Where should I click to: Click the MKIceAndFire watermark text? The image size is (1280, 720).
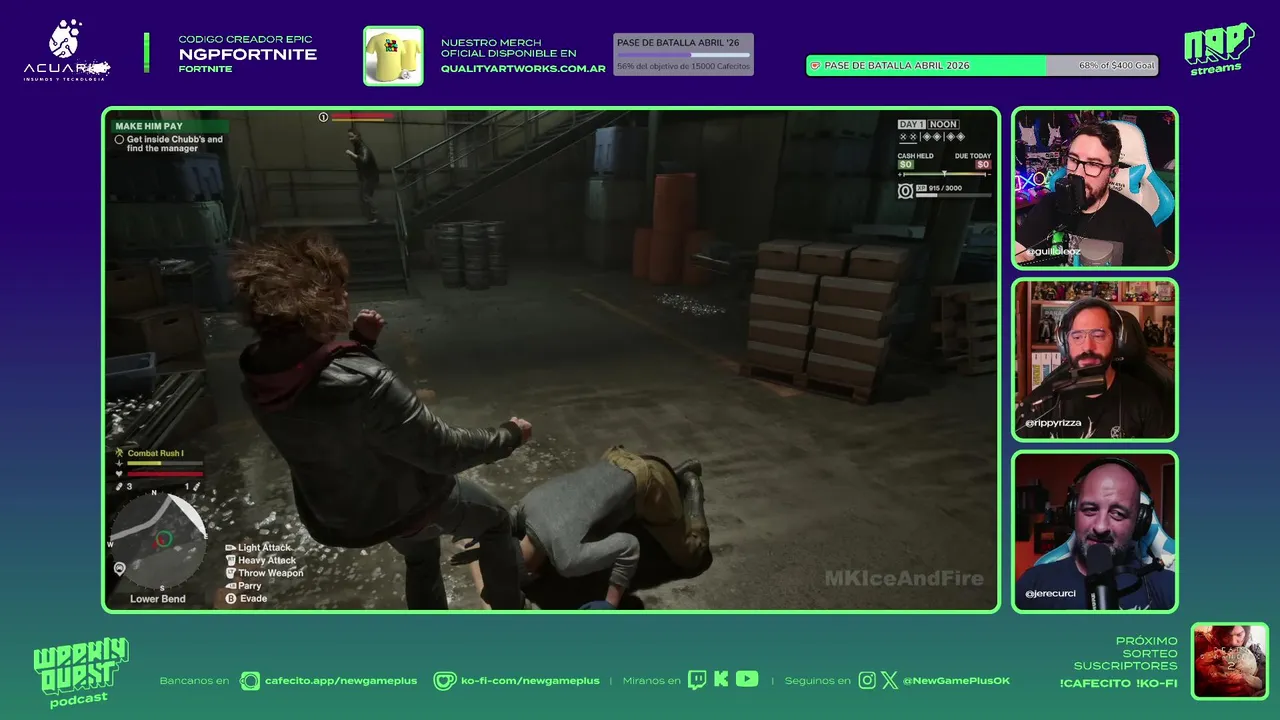click(904, 578)
